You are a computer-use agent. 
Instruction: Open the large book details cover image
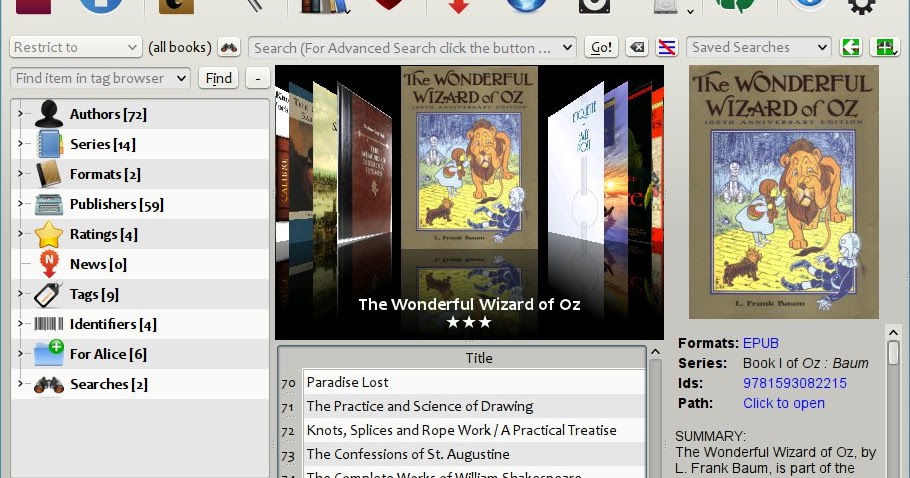(x=783, y=192)
